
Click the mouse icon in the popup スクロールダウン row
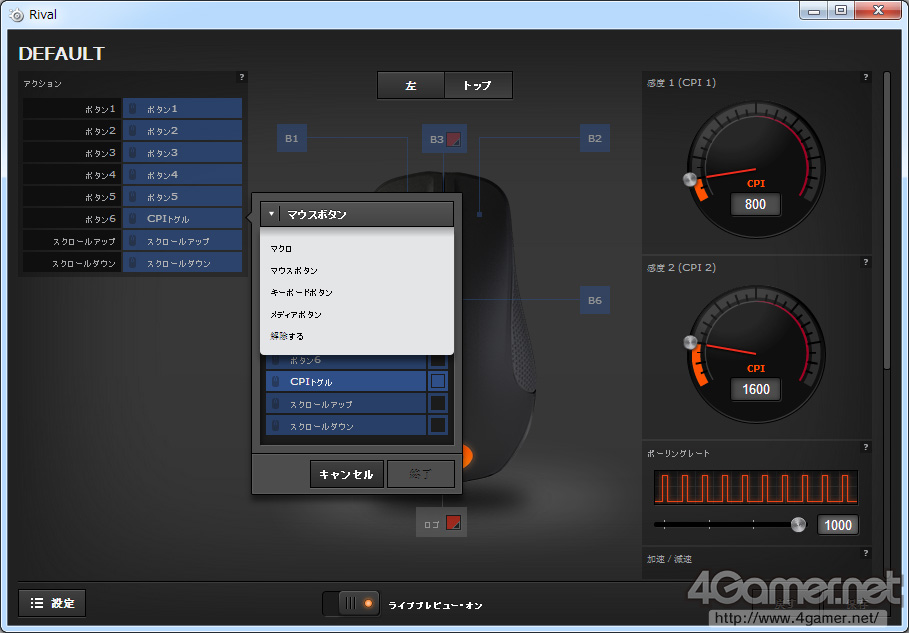coord(276,425)
